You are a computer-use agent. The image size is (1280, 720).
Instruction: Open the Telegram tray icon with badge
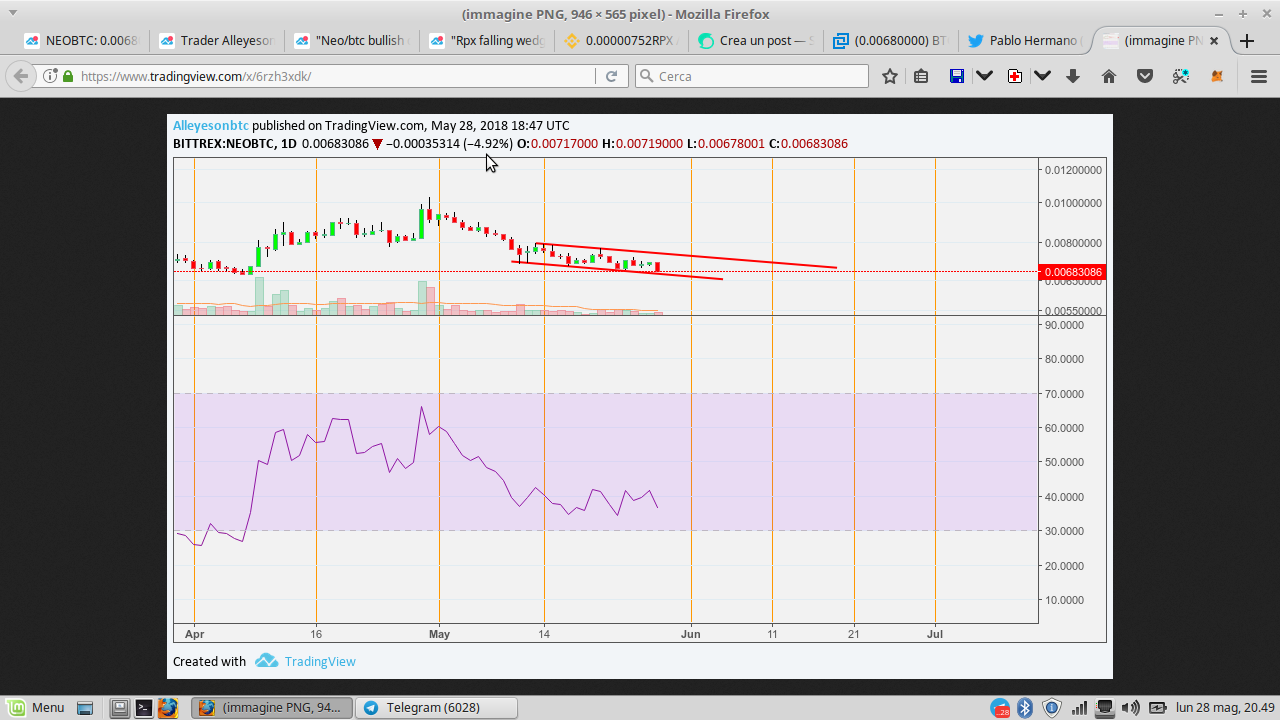1001,708
